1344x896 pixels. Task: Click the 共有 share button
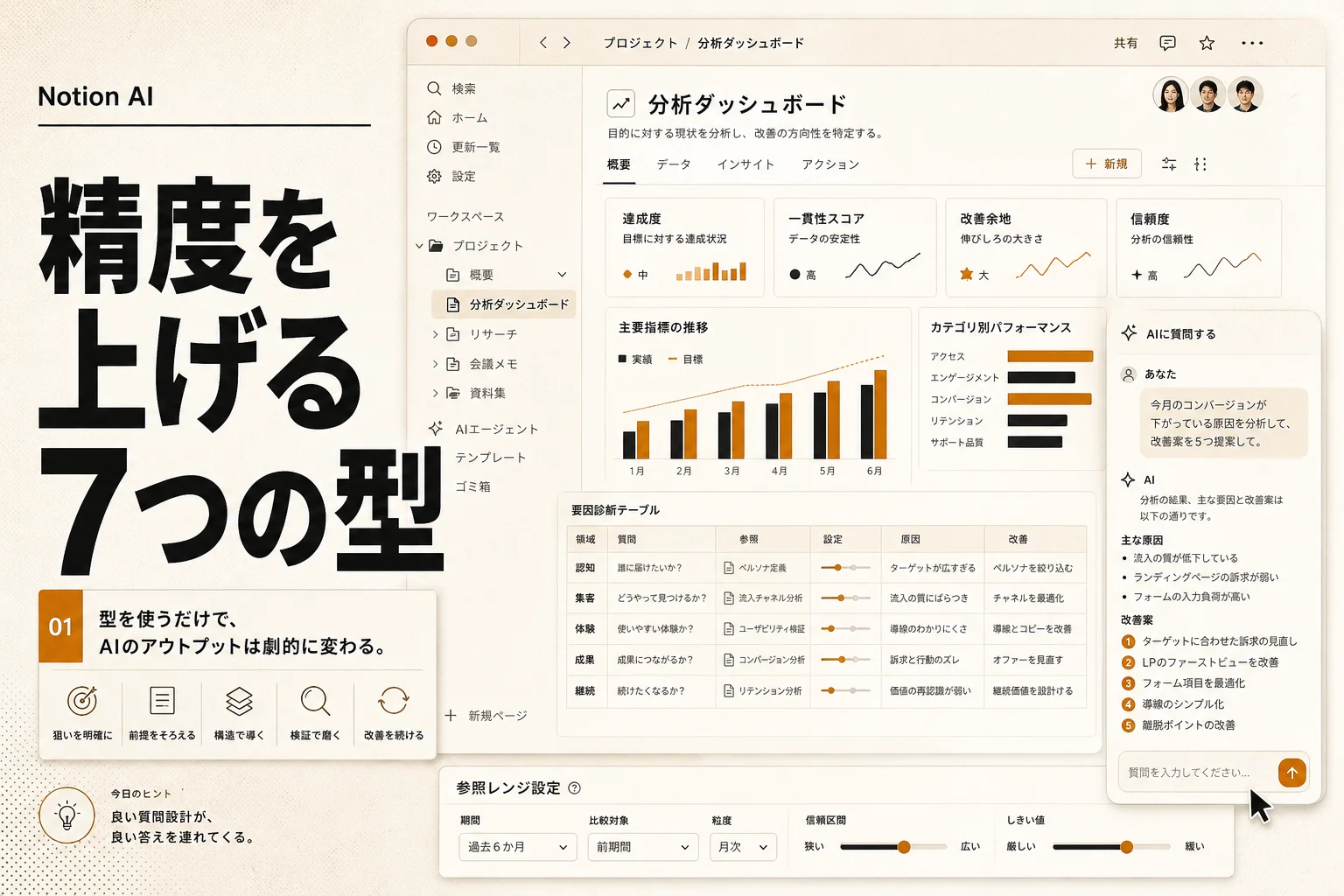1125,43
